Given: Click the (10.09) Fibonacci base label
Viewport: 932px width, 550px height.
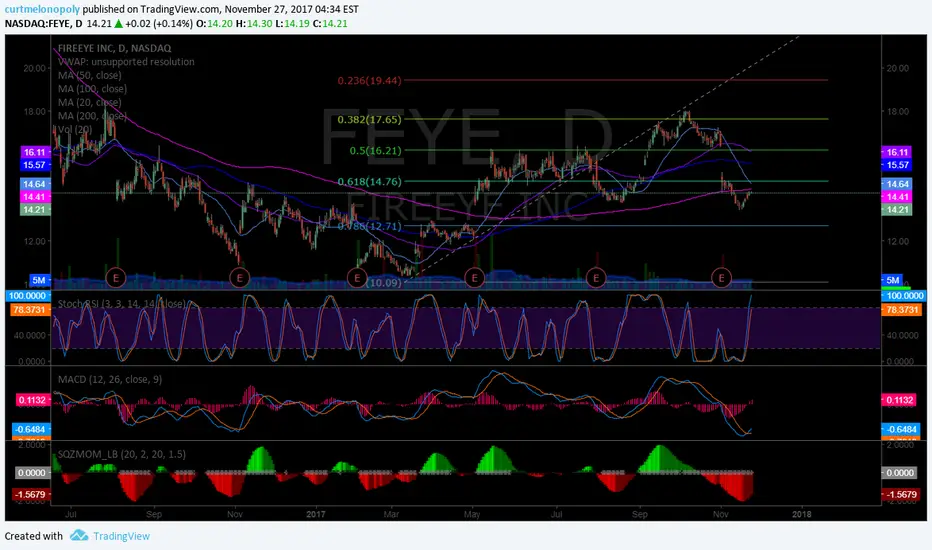Looking at the screenshot, I should pos(384,282).
